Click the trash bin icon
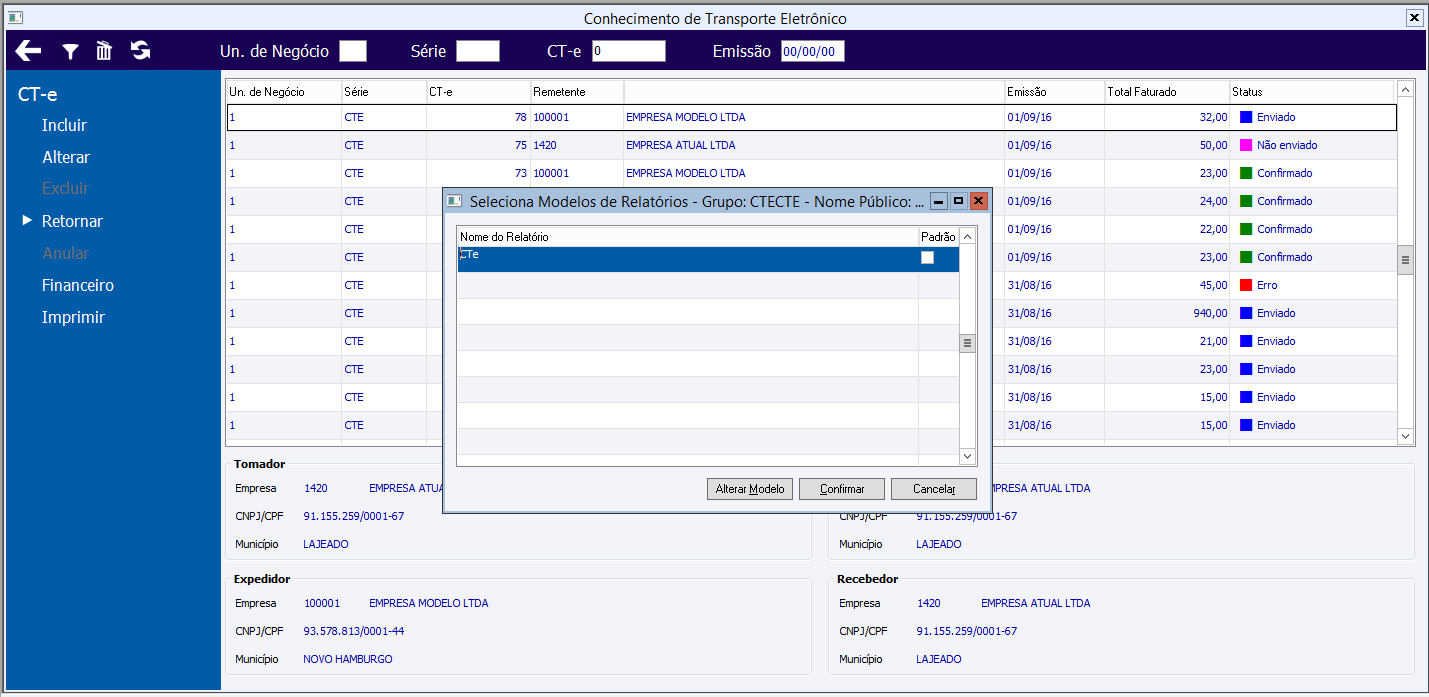Viewport: 1429px width, 697px height. click(104, 51)
